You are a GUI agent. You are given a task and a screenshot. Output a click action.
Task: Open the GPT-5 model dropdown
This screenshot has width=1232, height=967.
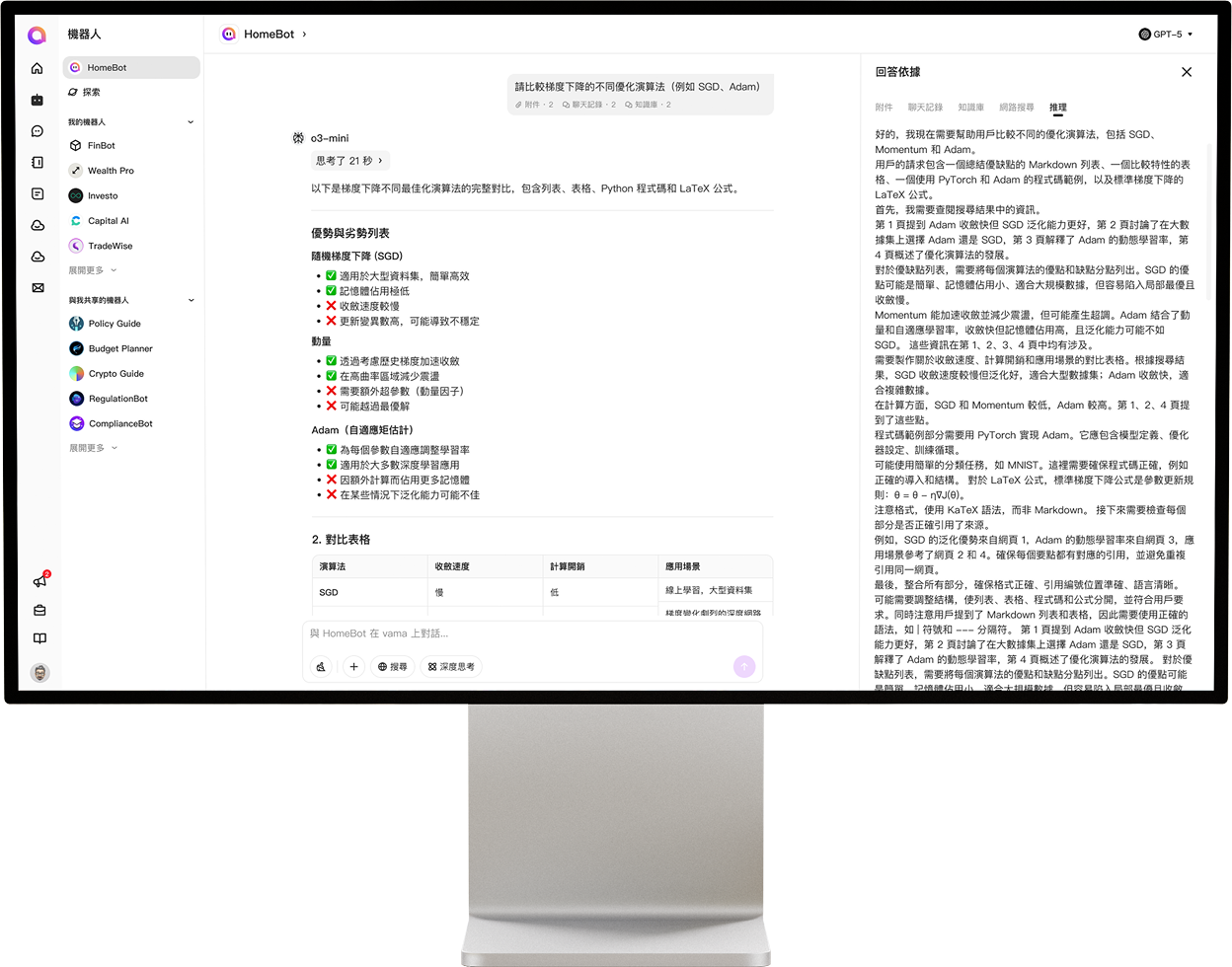pos(1166,35)
